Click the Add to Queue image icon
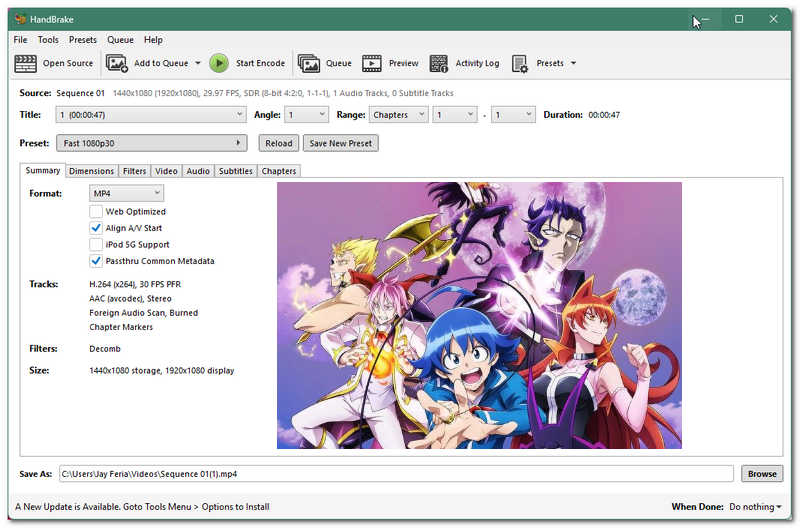The height and width of the screenshot is (528, 800). coord(116,63)
